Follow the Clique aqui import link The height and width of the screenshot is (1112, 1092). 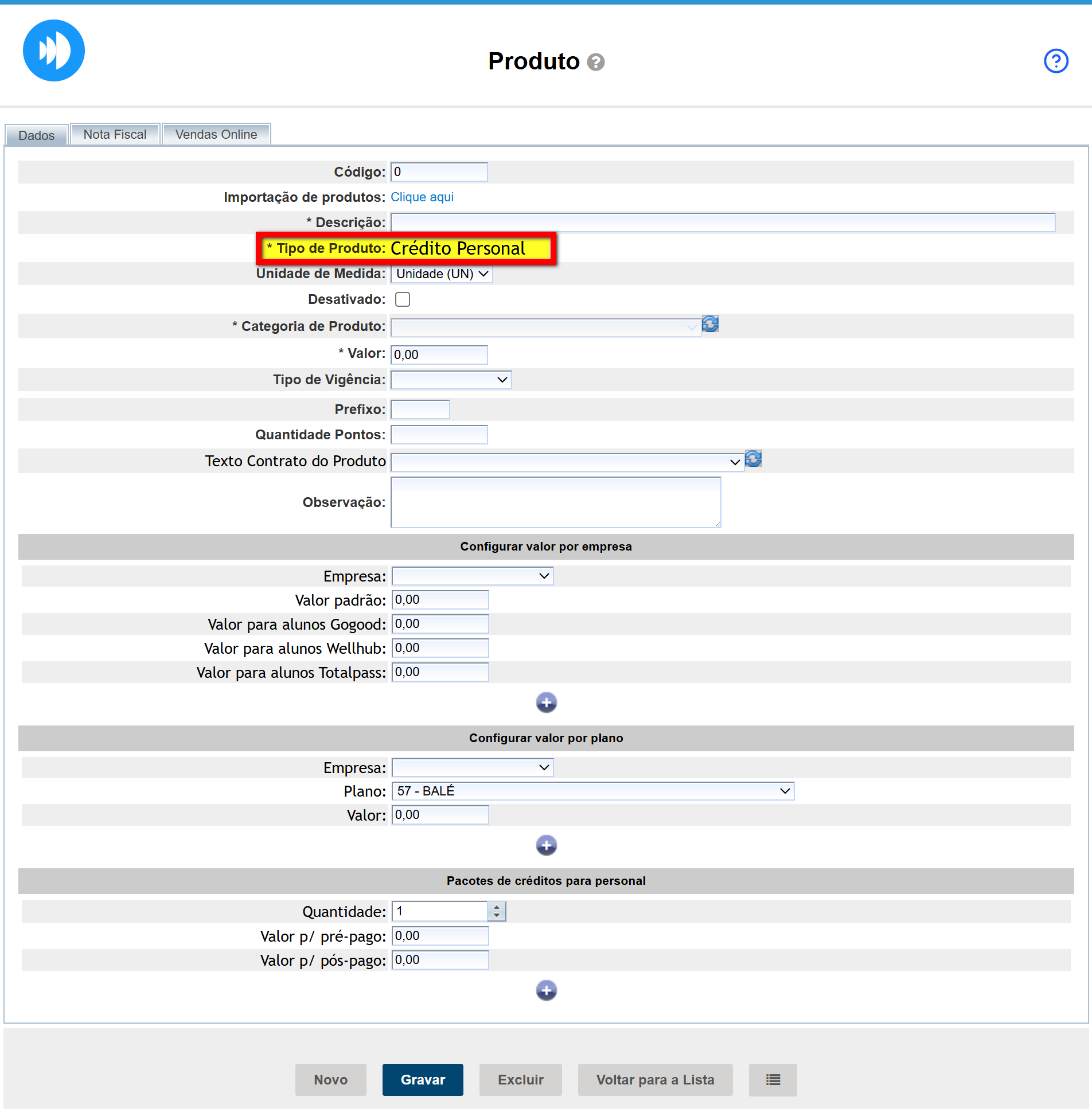tap(422, 197)
